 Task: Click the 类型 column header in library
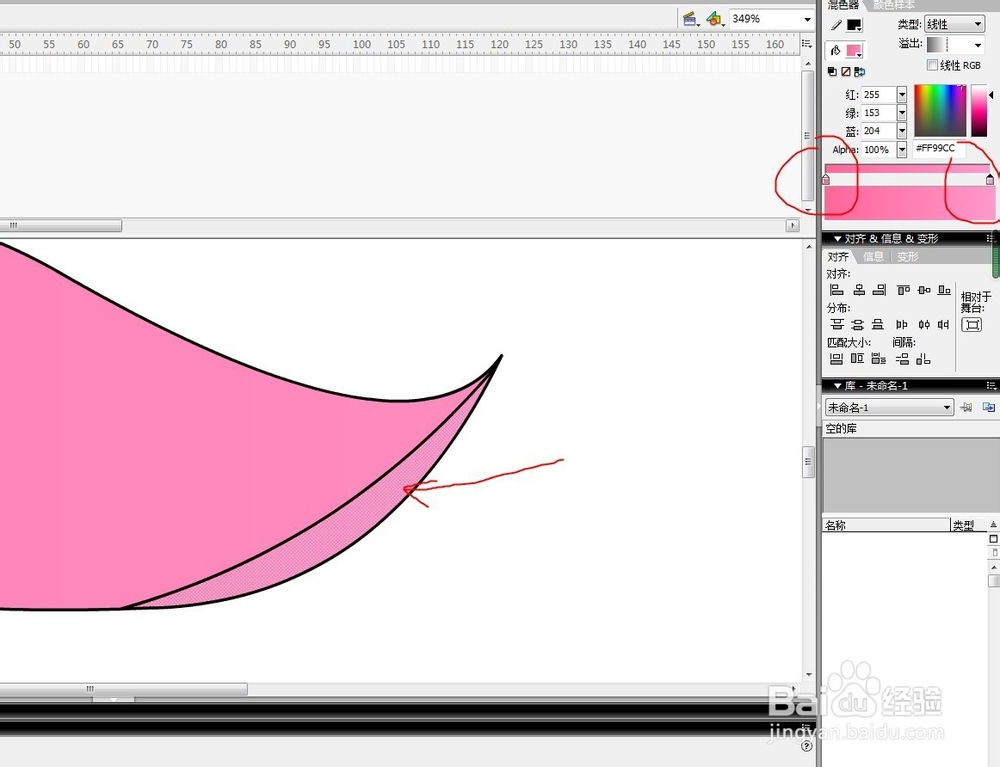pos(967,525)
